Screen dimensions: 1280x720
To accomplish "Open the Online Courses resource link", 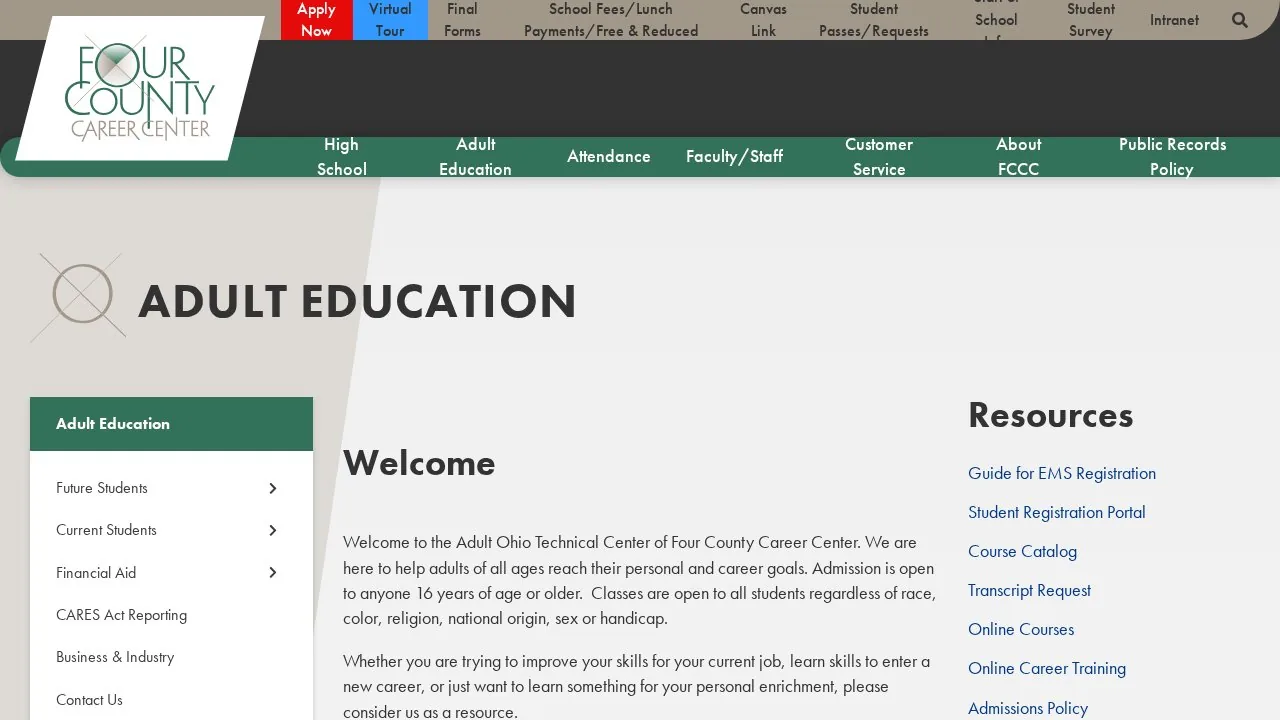I will 1021,629.
